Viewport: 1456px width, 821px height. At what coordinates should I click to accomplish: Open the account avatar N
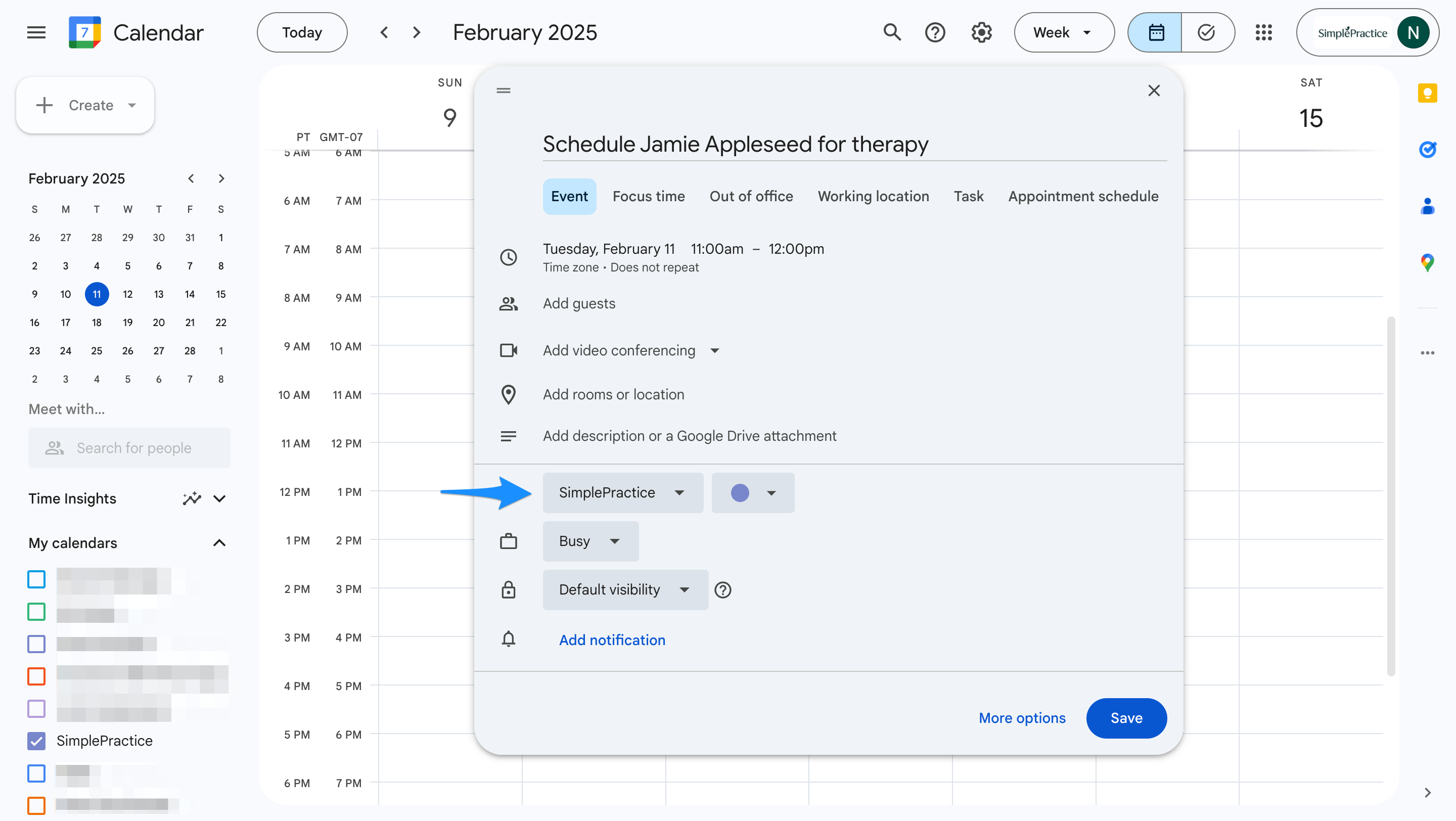[x=1413, y=32]
